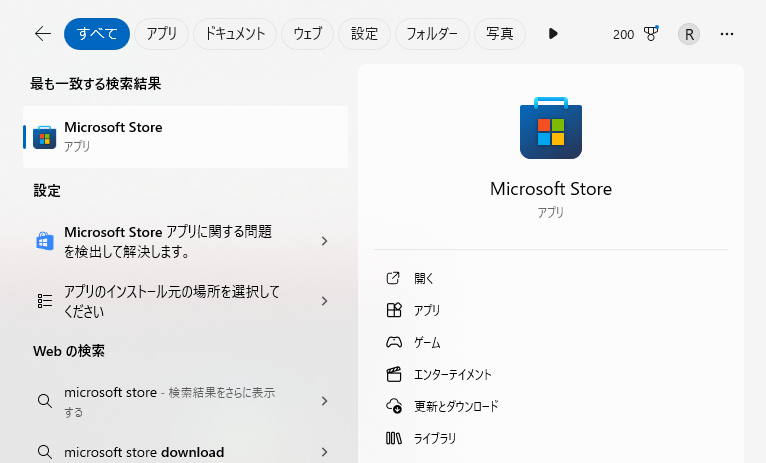Click the apps grid icon in preview
This screenshot has width=766, height=463.
tap(394, 310)
